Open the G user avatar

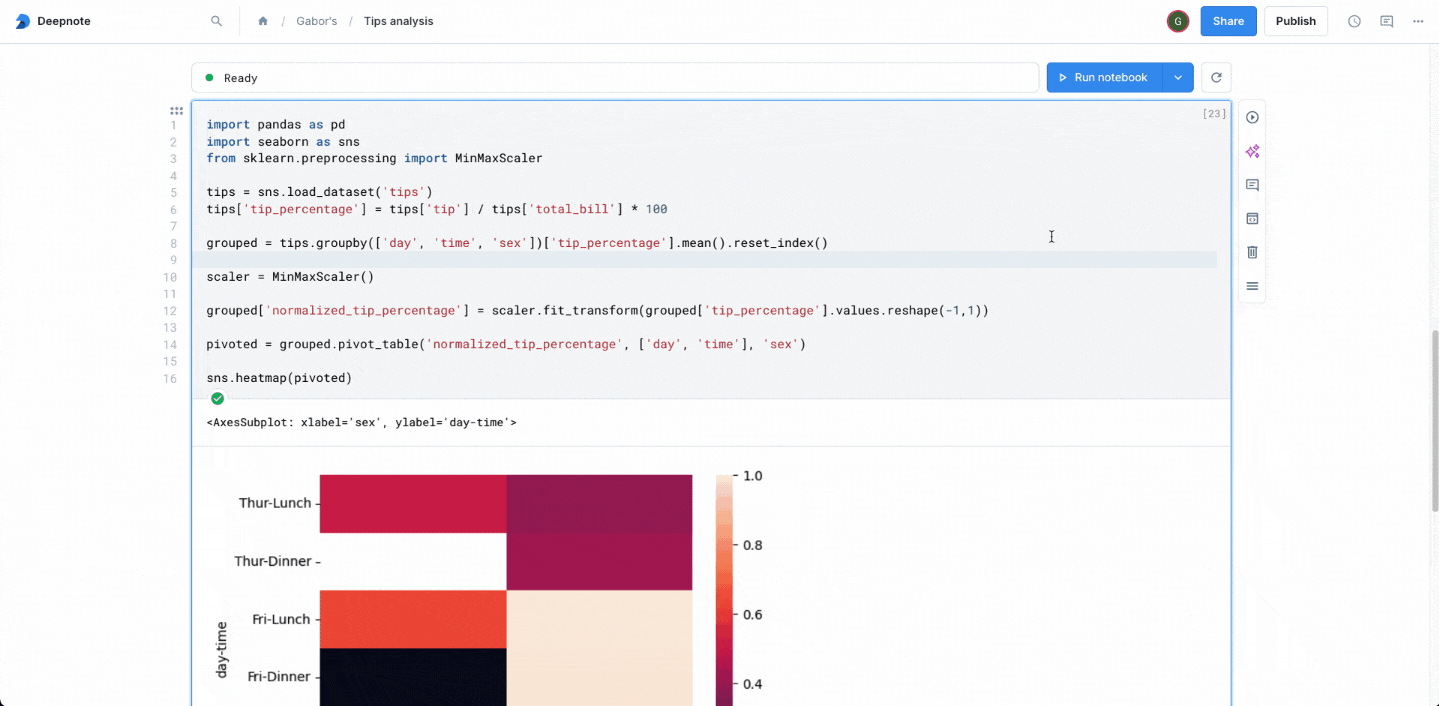pos(1178,21)
